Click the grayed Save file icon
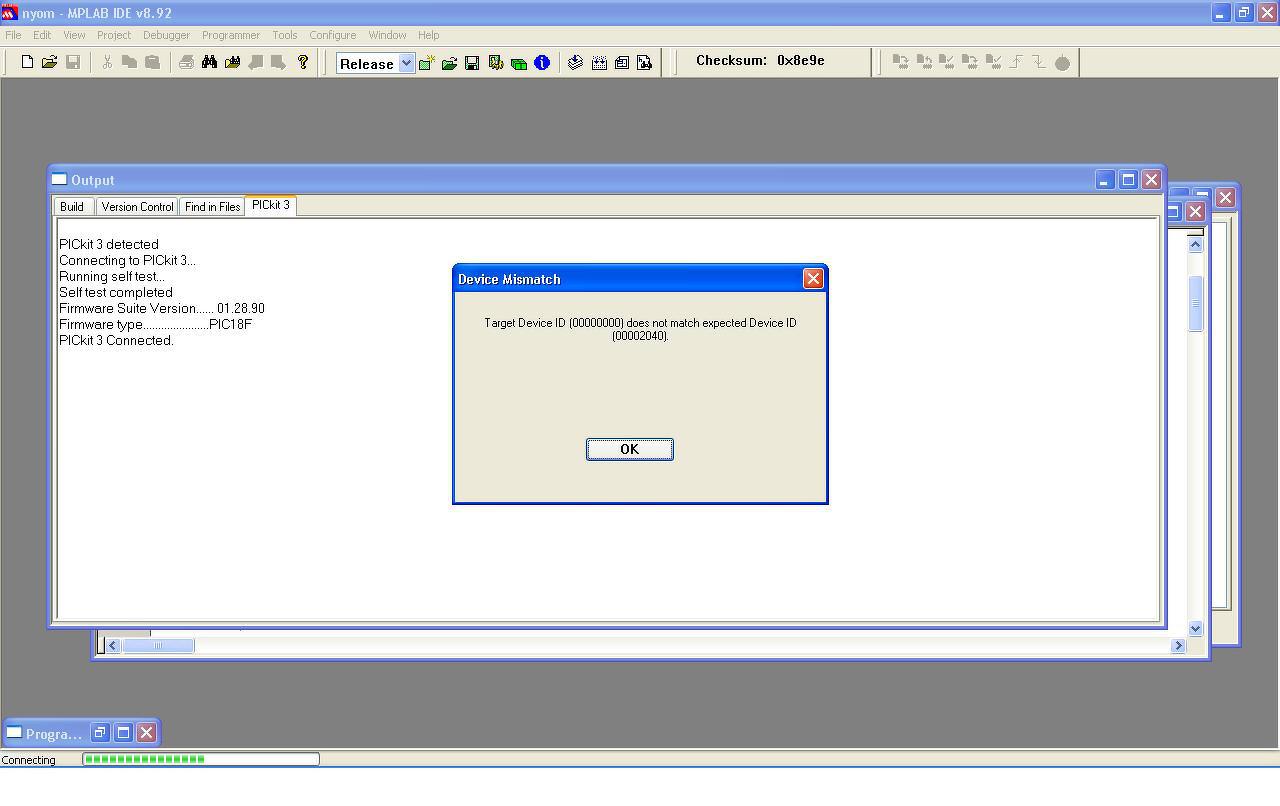 pyautogui.click(x=73, y=62)
